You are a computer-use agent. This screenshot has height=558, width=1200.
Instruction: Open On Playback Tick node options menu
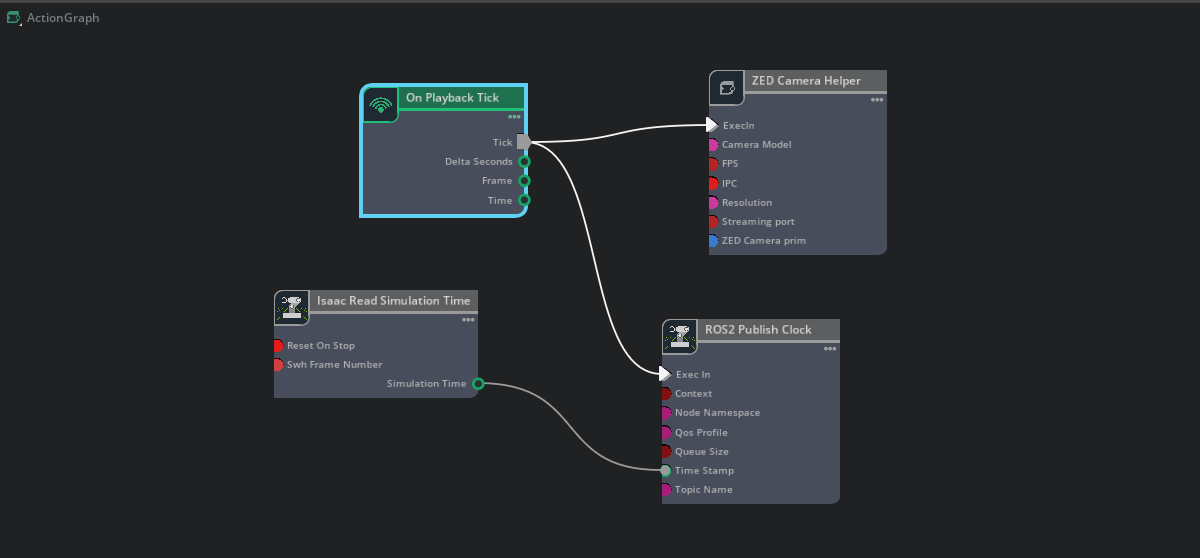[x=514, y=117]
